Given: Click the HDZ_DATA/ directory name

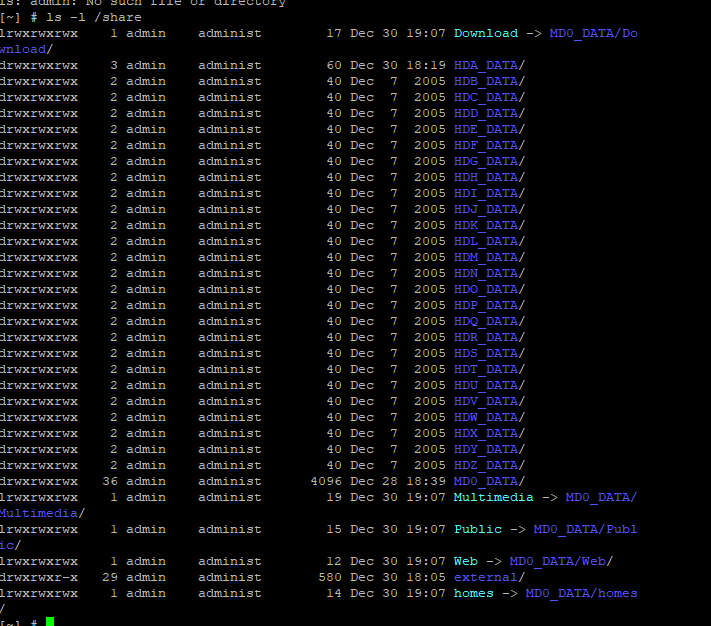Looking at the screenshot, I should [489, 466].
